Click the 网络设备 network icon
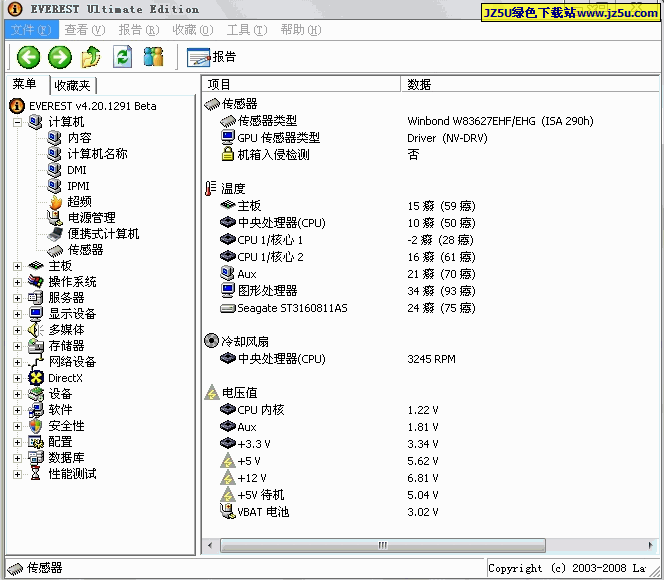 coord(36,362)
